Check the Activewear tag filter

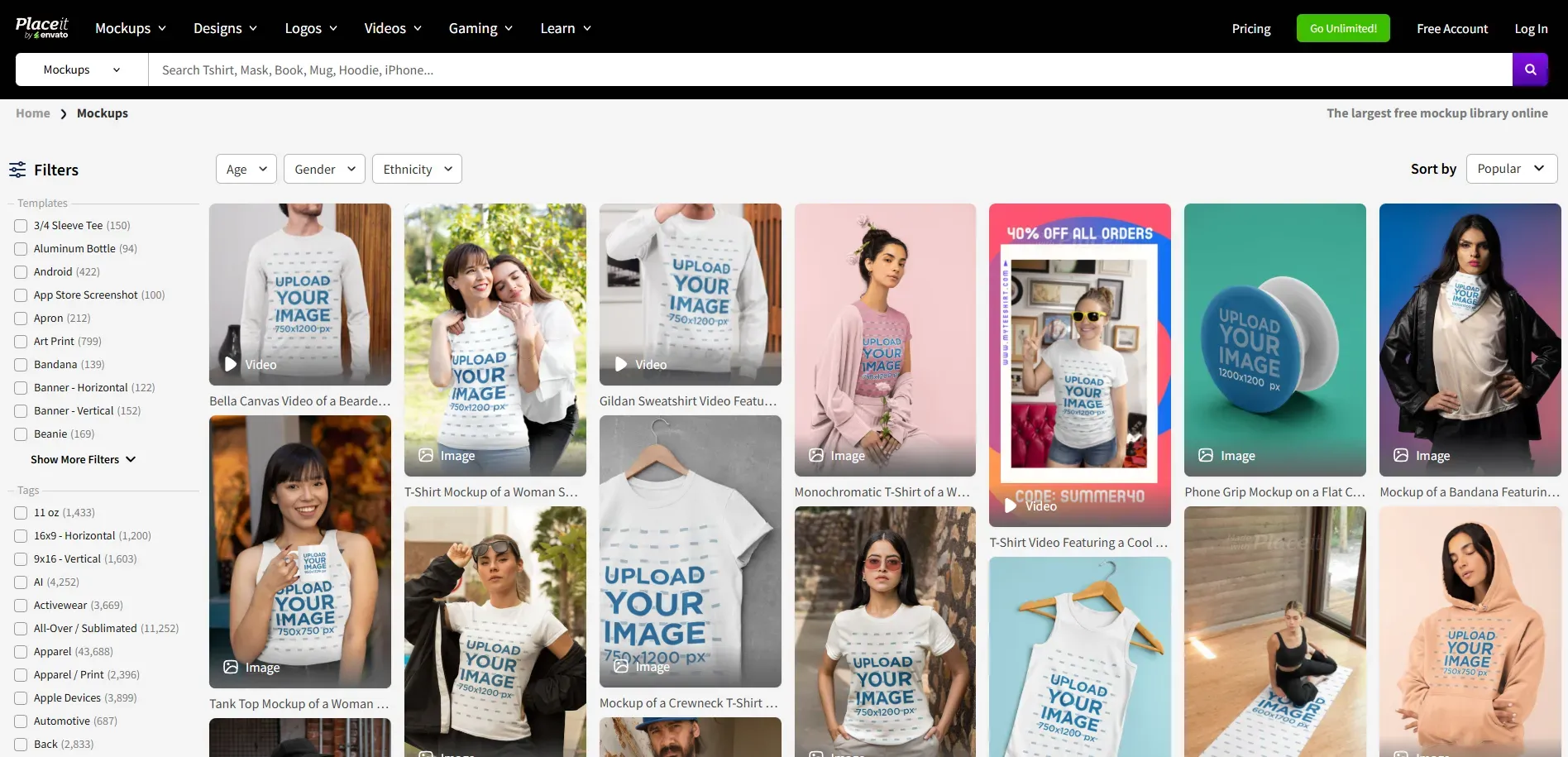[x=21, y=605]
